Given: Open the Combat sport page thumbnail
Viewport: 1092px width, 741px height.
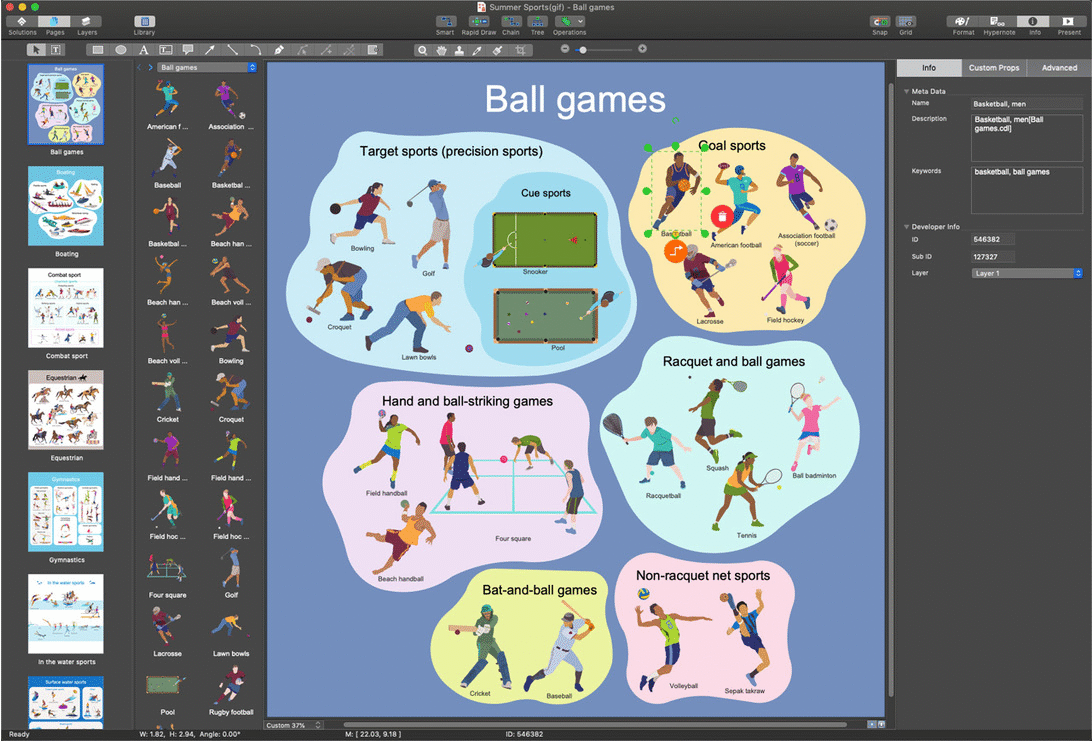Looking at the screenshot, I should coord(66,308).
